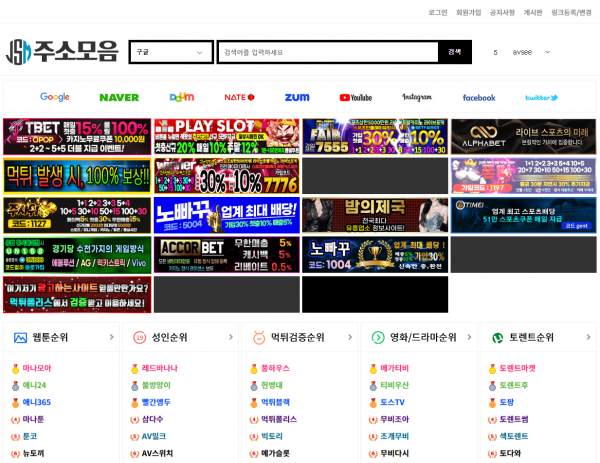Open the 공지사항 menu item
Screen dimensions: 600x463
pos(502,13)
